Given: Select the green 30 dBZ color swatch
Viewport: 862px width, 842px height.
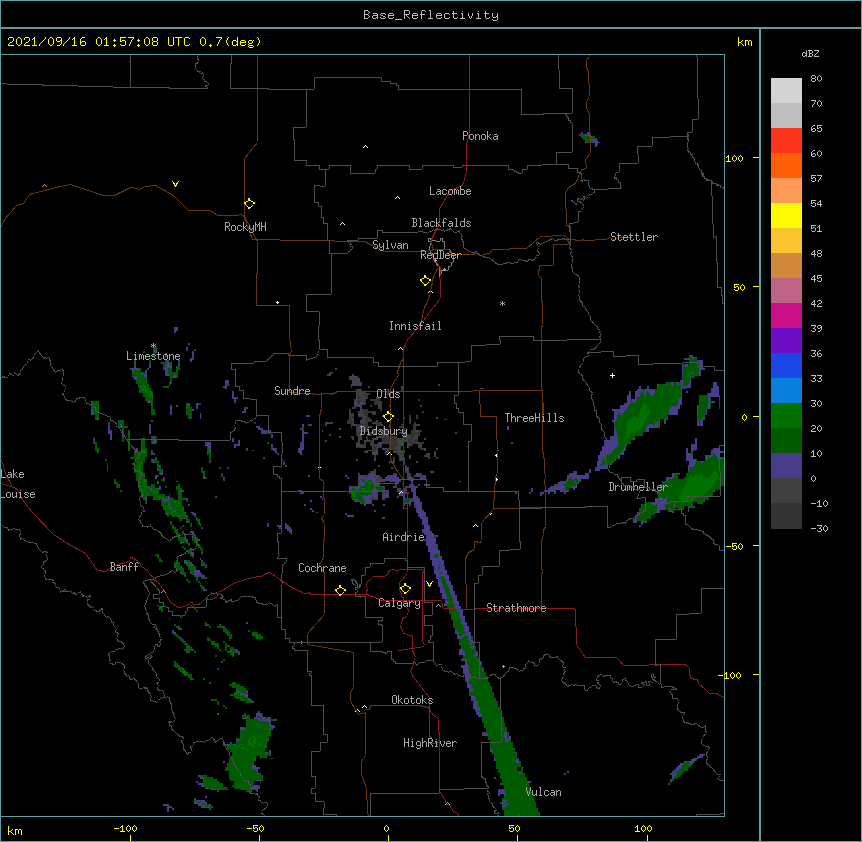Looking at the screenshot, I should 786,416.
